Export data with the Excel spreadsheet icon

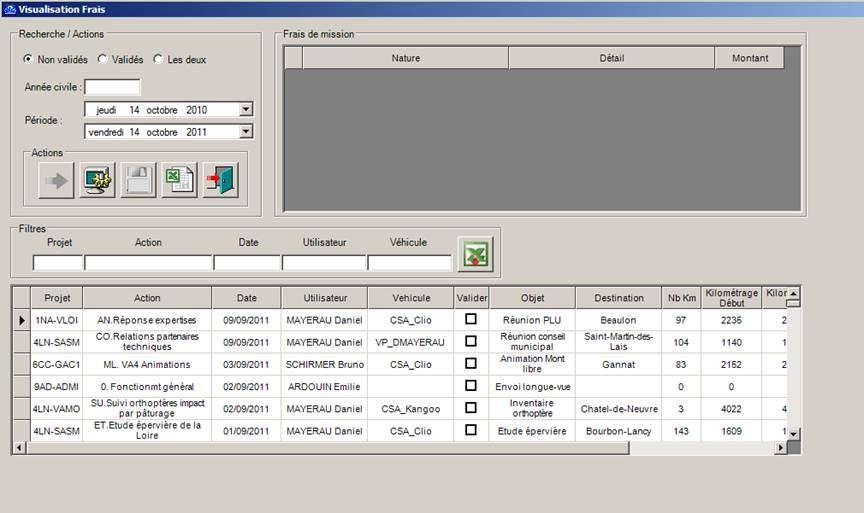pos(179,180)
